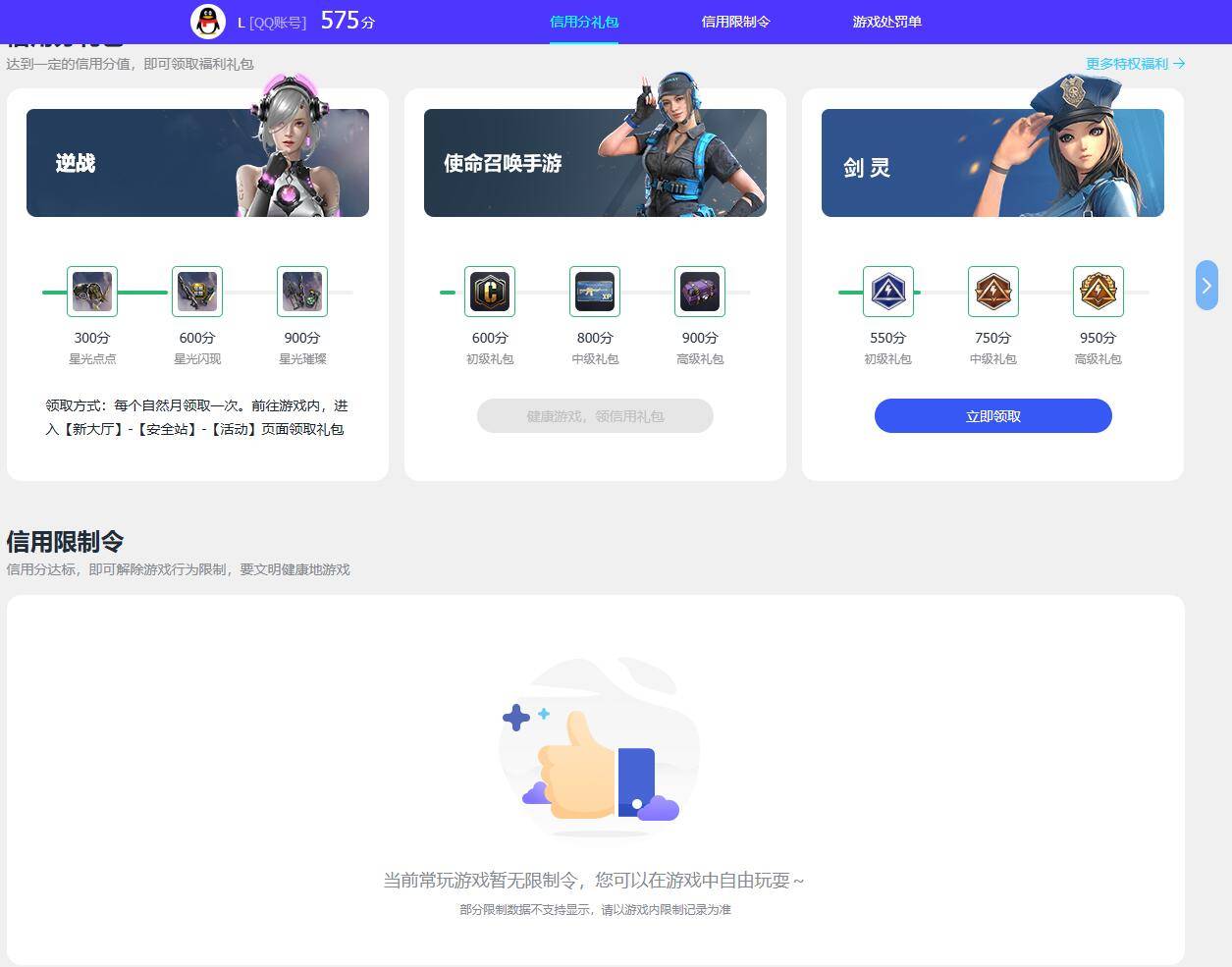The width and height of the screenshot is (1232, 967).
Task: Click the 800分 中级礼包 XP card icon
Action: 595,291
